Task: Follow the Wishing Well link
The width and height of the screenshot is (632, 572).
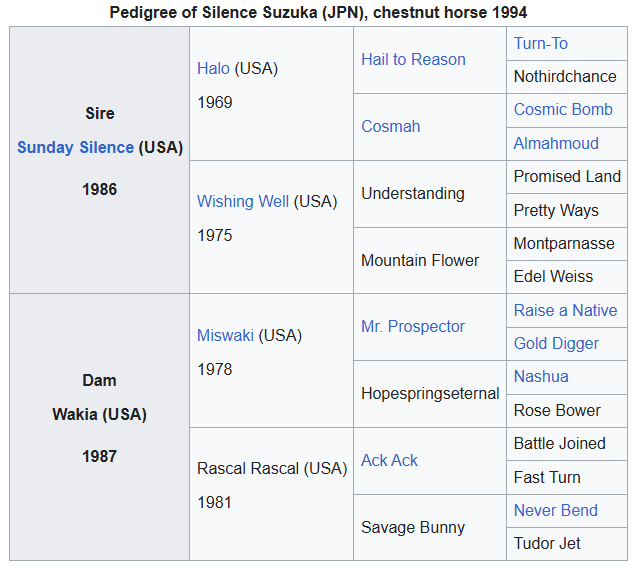Action: pos(243,202)
